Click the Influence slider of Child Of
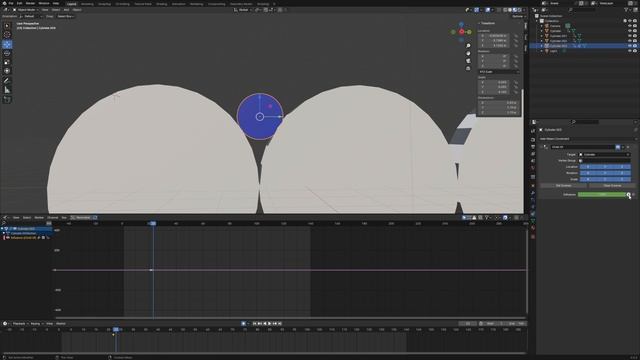 (x=602, y=195)
